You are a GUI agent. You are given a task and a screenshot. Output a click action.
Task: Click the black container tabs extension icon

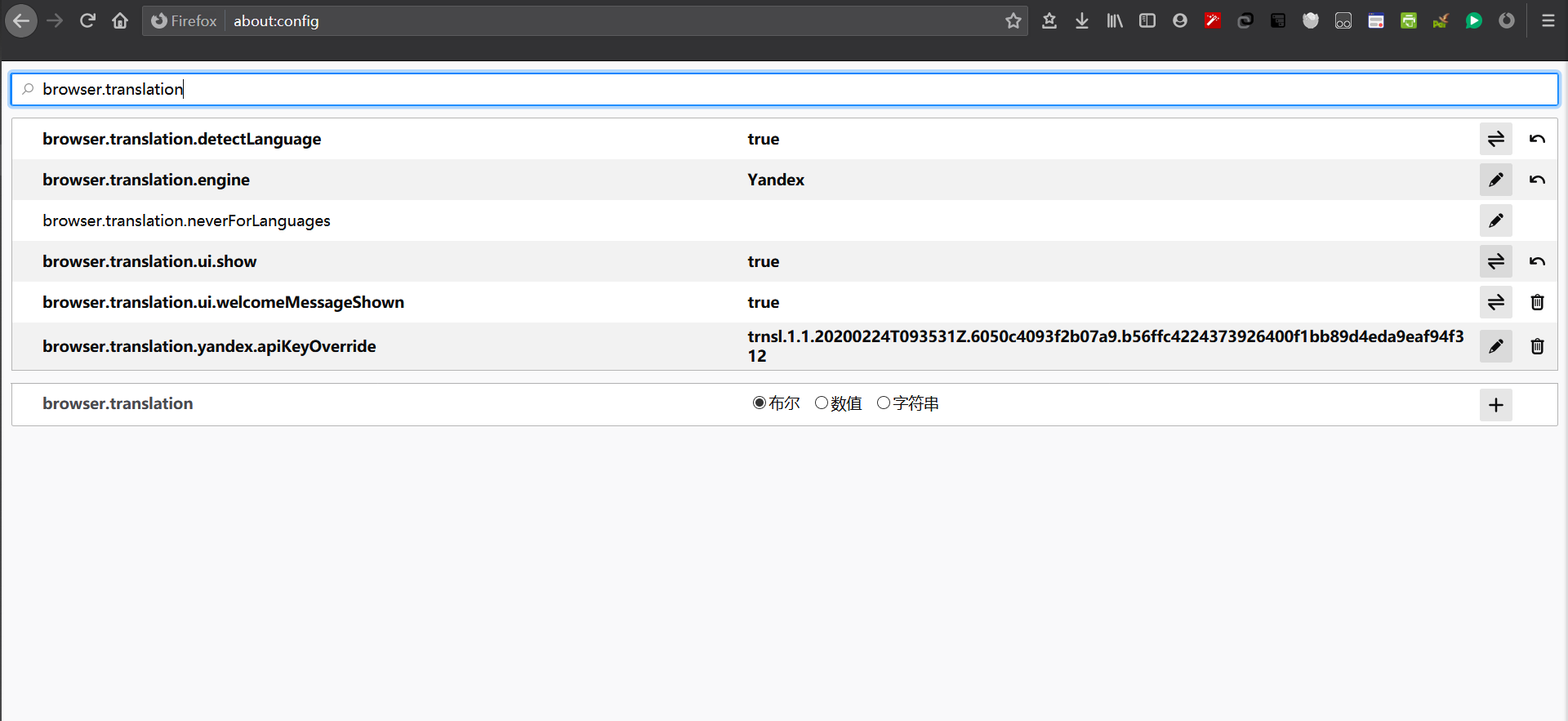1278,20
